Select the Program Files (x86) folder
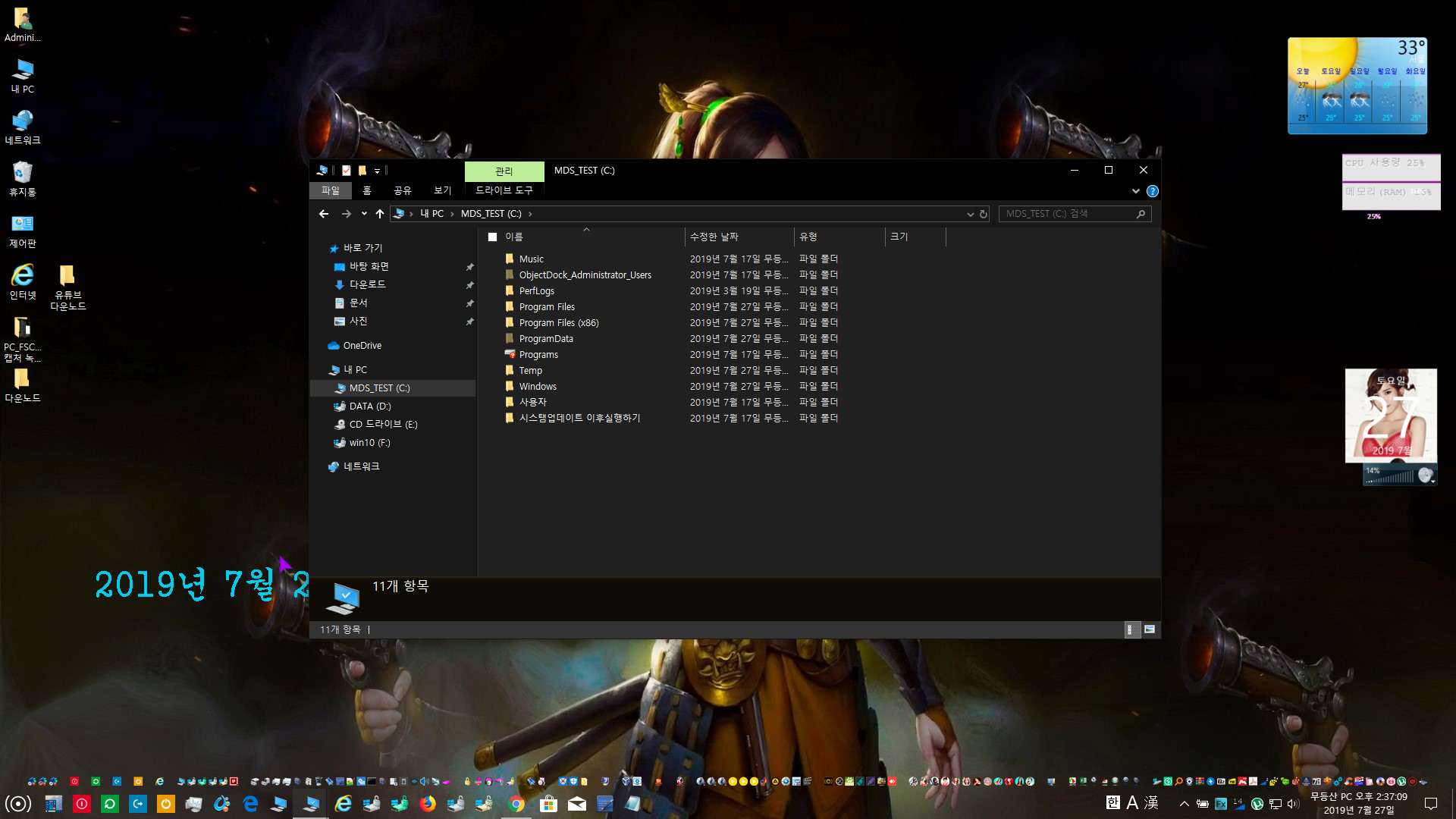The height and width of the screenshot is (819, 1456). pyautogui.click(x=559, y=322)
